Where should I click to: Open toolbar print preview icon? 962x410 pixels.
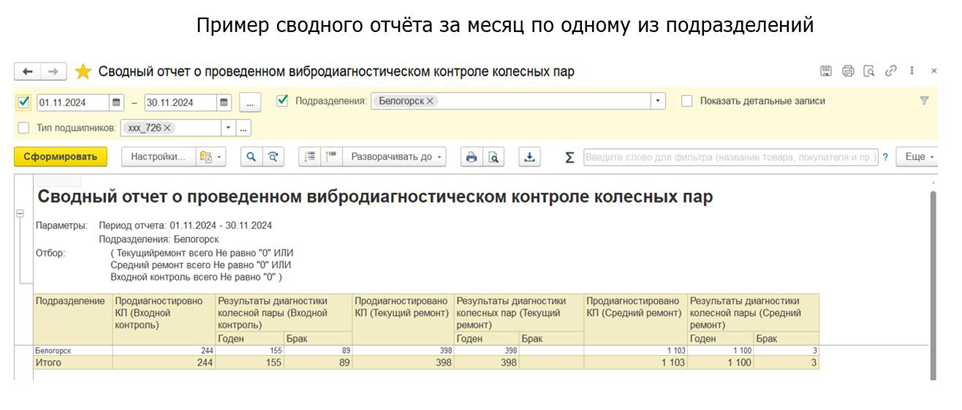pyautogui.click(x=493, y=157)
